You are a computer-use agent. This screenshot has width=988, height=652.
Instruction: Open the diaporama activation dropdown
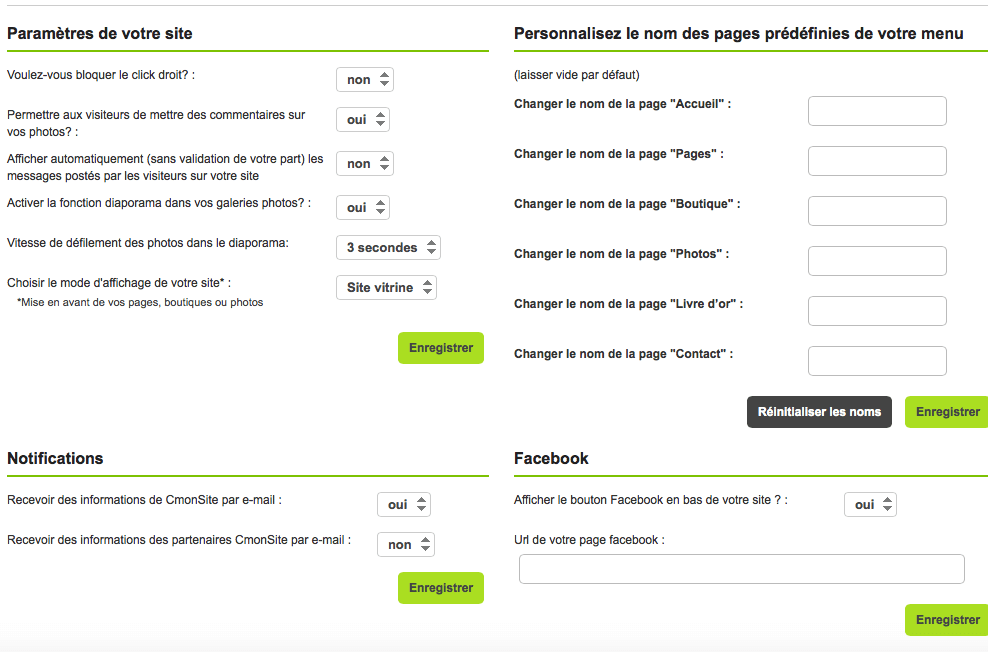pyautogui.click(x=362, y=208)
